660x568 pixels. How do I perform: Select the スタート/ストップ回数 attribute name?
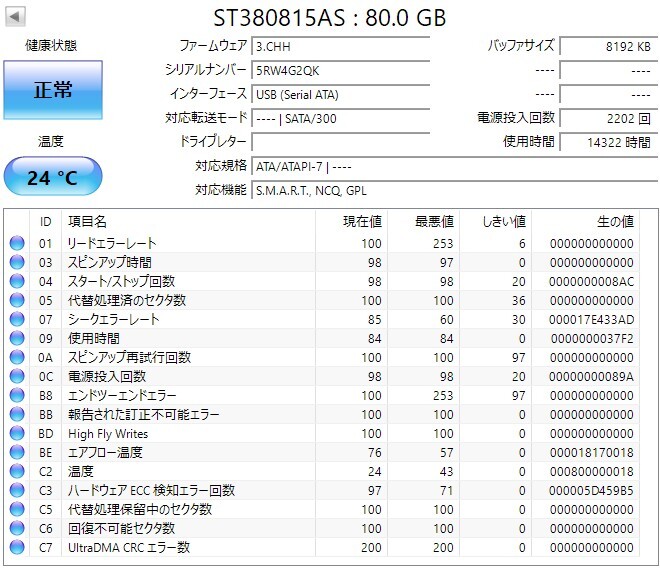[x=121, y=281]
